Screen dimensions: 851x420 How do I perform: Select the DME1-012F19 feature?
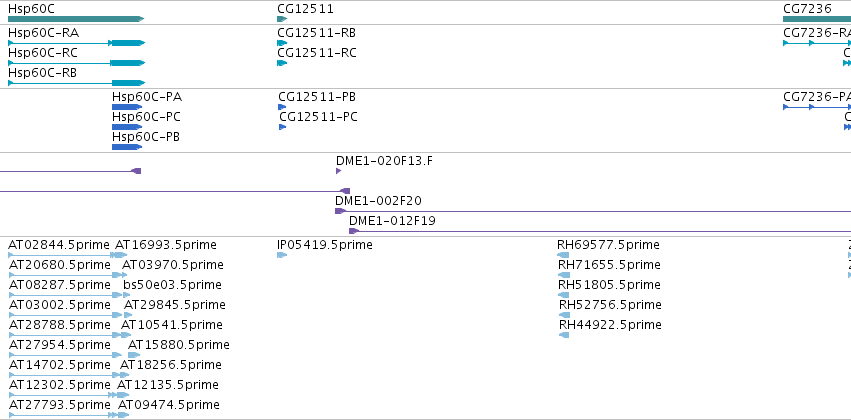coord(600,231)
